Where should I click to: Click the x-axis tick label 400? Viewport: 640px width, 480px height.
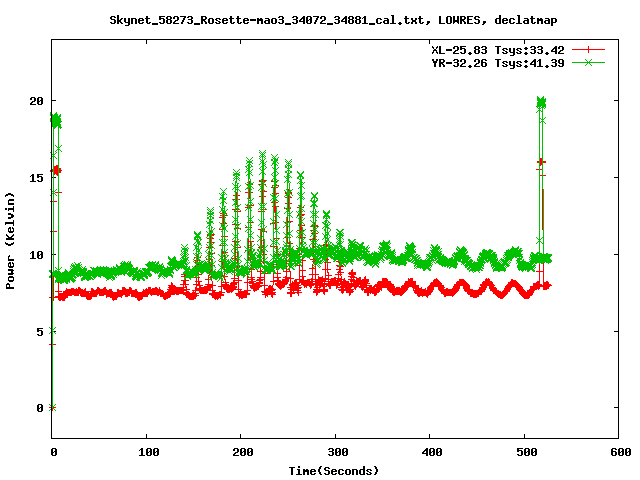[x=432, y=452]
